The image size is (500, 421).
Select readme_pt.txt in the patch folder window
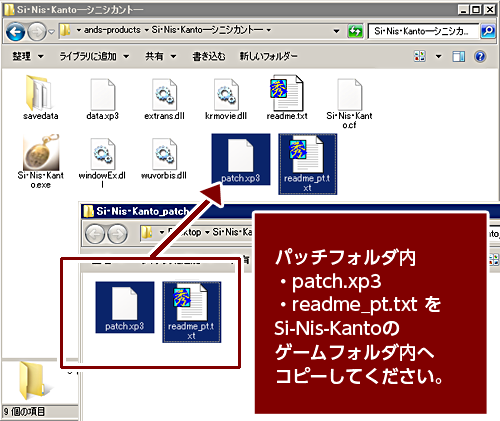pos(191,312)
